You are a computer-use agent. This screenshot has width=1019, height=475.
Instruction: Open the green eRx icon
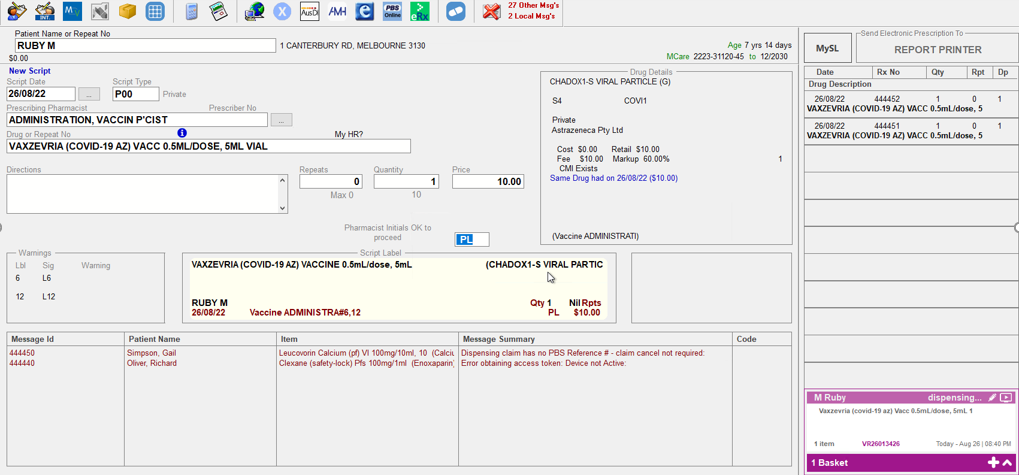[419, 11]
